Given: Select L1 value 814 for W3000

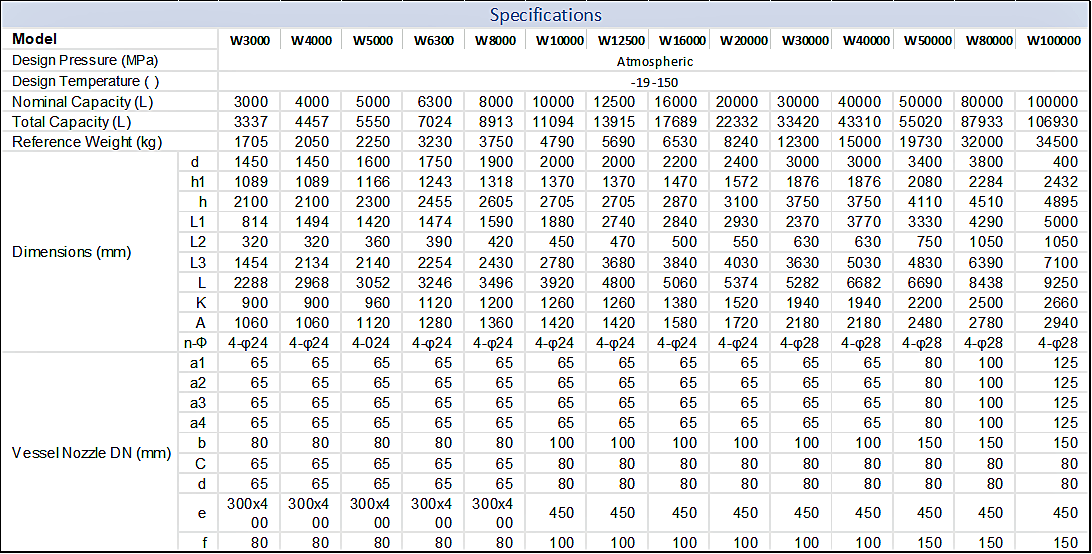Looking at the screenshot, I should [255, 222].
